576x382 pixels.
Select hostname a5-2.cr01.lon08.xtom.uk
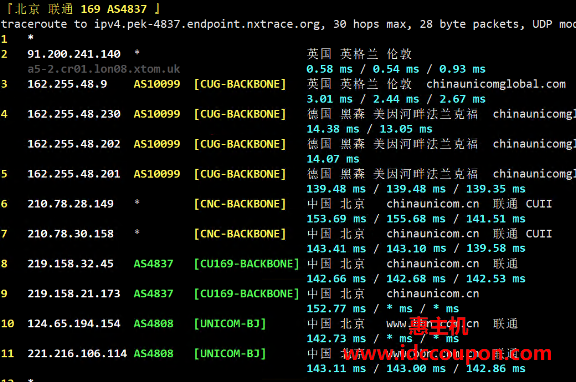click(104, 69)
